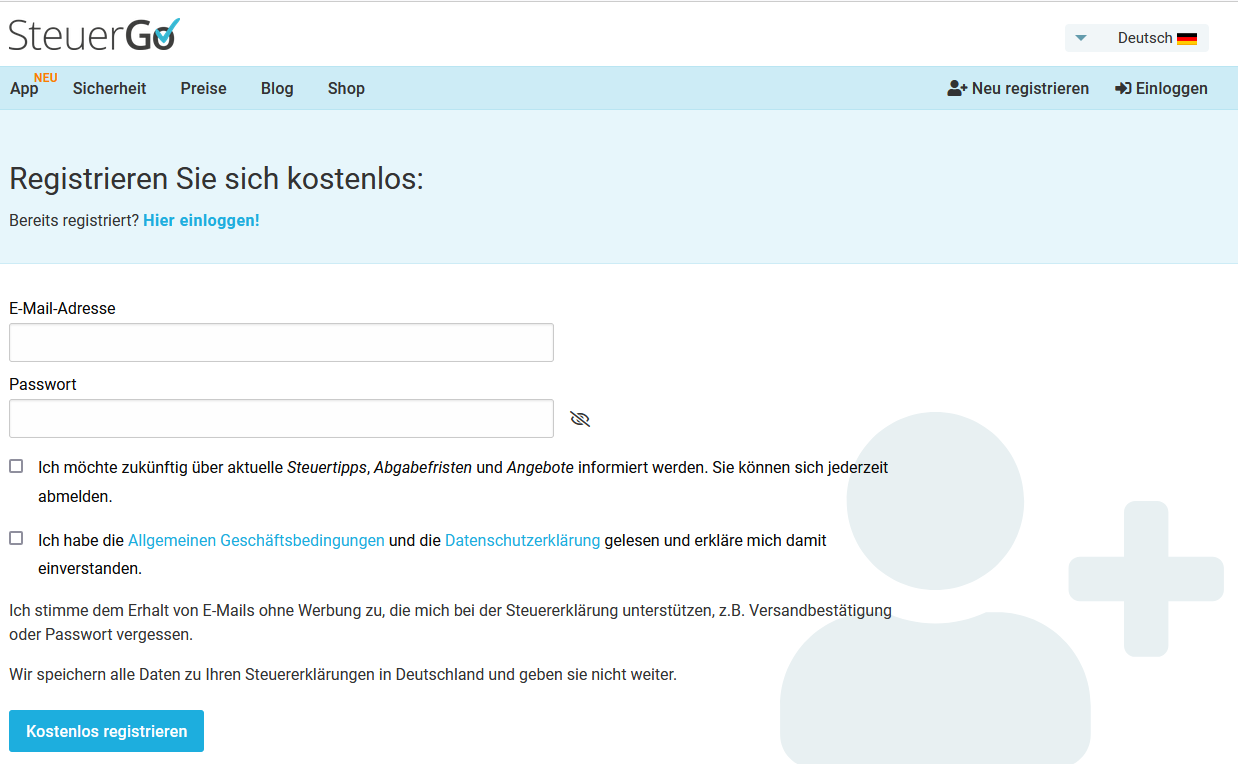This screenshot has width=1238, height=764.
Task: Enable newsletter Steuertipps checkbox
Action: 16,466
